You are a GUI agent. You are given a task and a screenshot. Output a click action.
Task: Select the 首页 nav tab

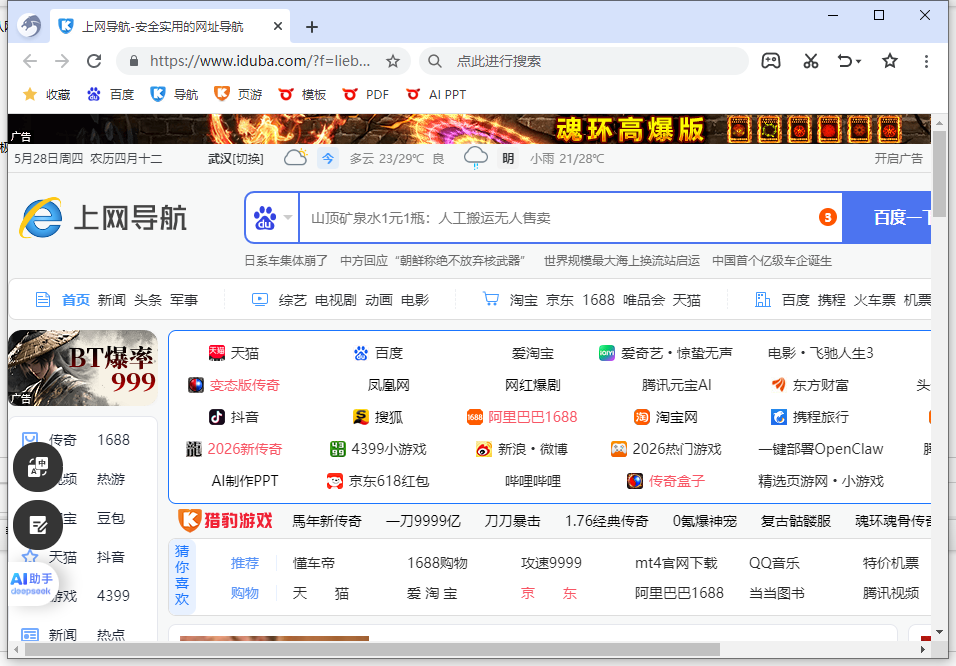76,300
